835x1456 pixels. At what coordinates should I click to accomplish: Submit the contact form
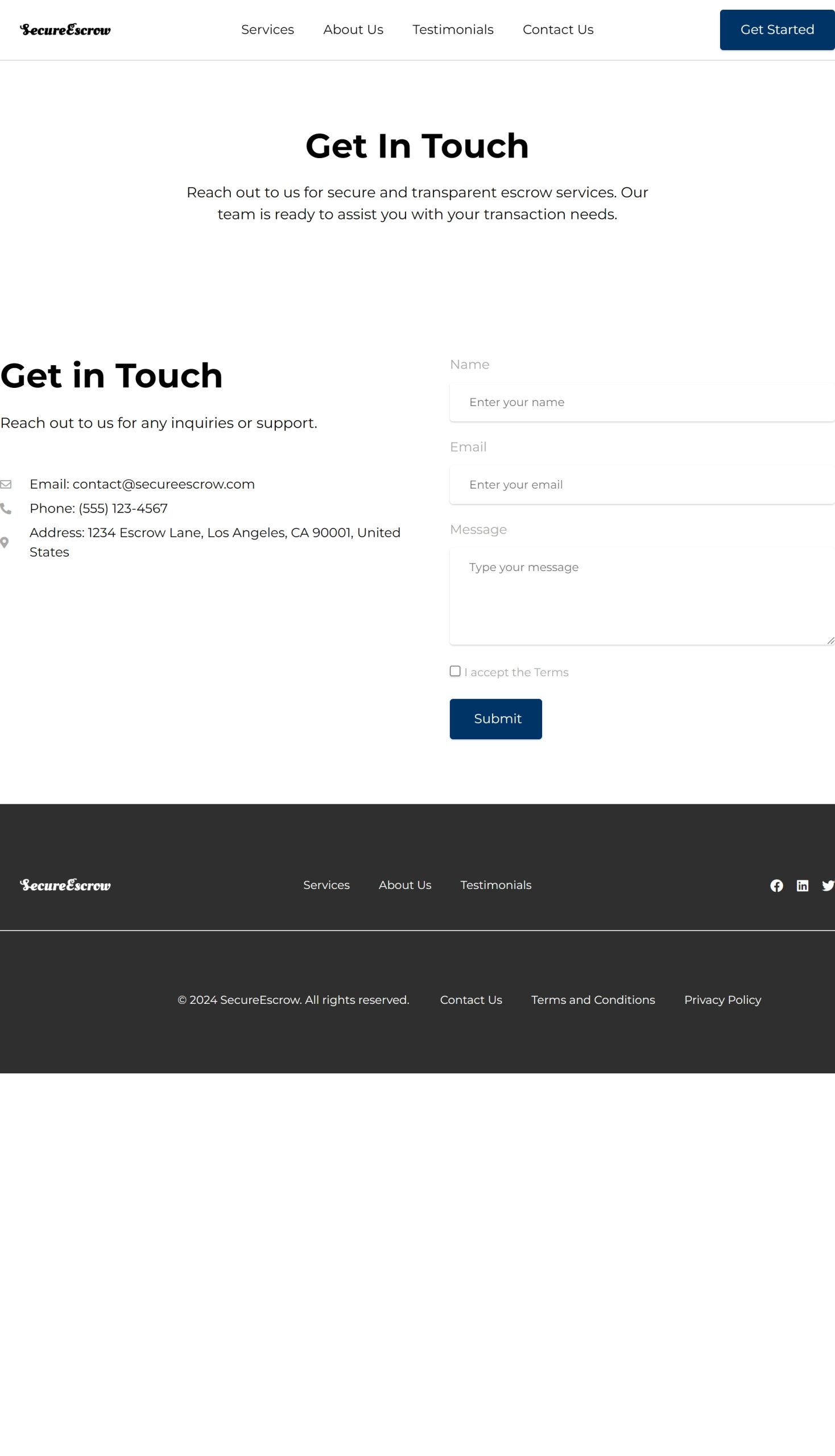click(x=495, y=718)
